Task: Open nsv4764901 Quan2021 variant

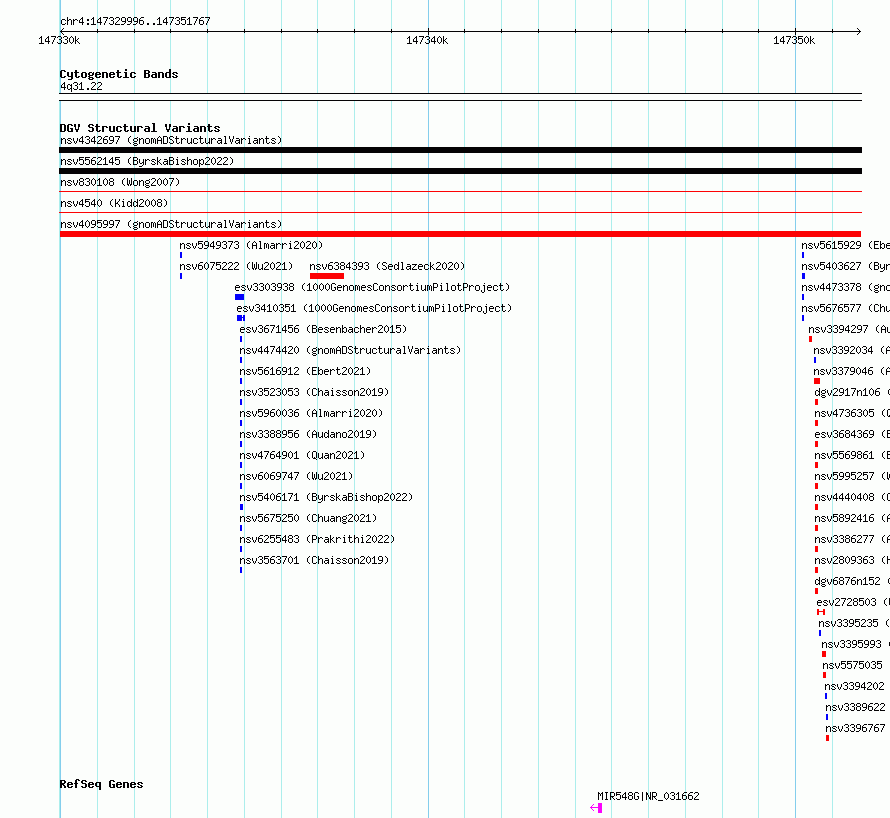Action: (302, 455)
